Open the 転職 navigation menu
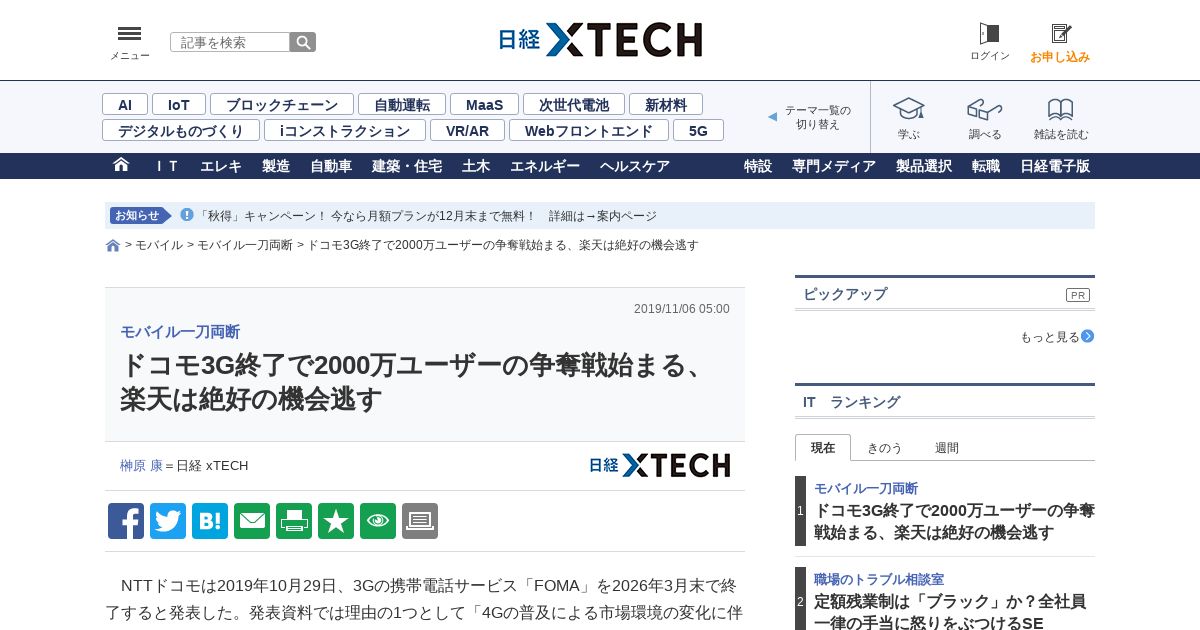This screenshot has height=630, width=1200. [x=986, y=166]
